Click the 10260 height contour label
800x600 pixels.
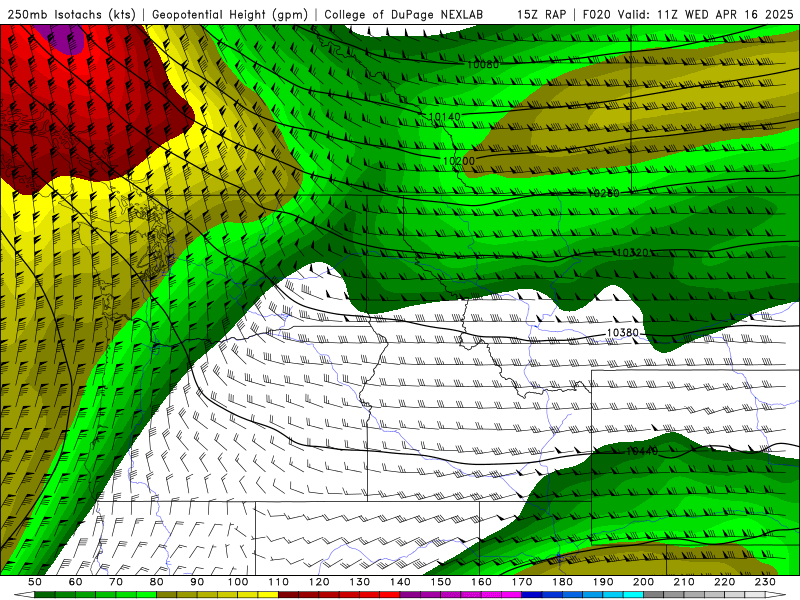[x=604, y=193]
